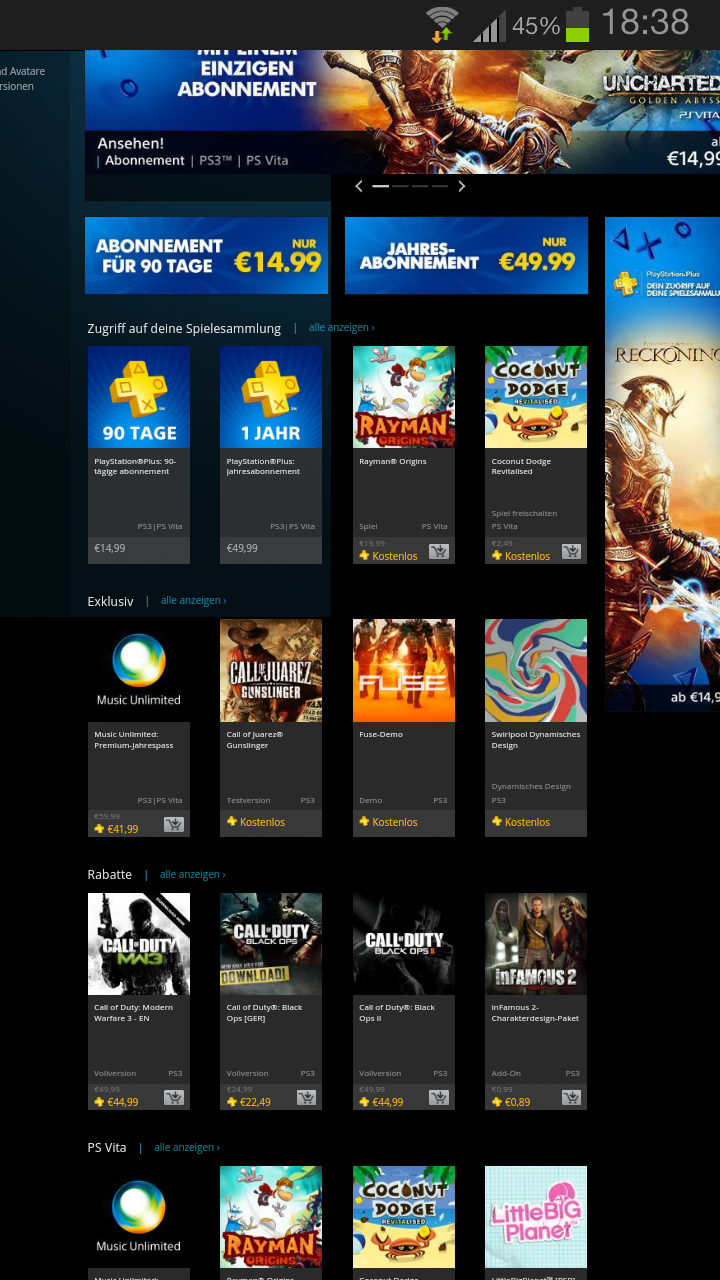Tap the mobile signal strength icon
The width and height of the screenshot is (720, 1280).
(x=489, y=25)
